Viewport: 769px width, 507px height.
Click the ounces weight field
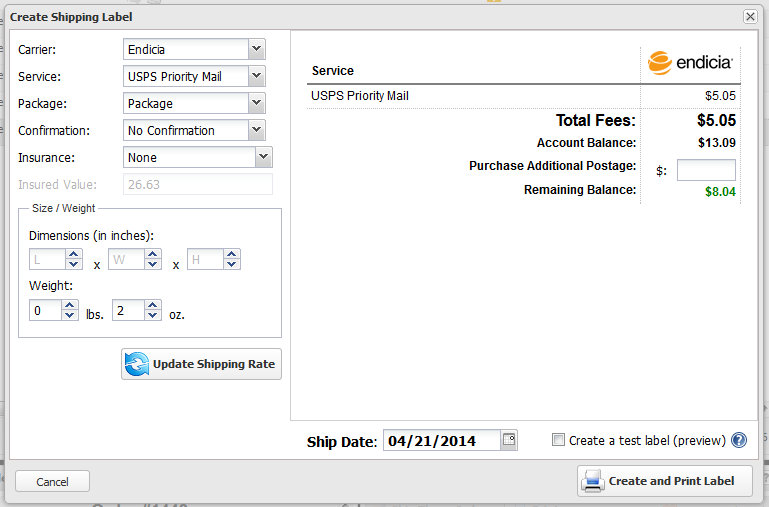pyautogui.click(x=128, y=310)
